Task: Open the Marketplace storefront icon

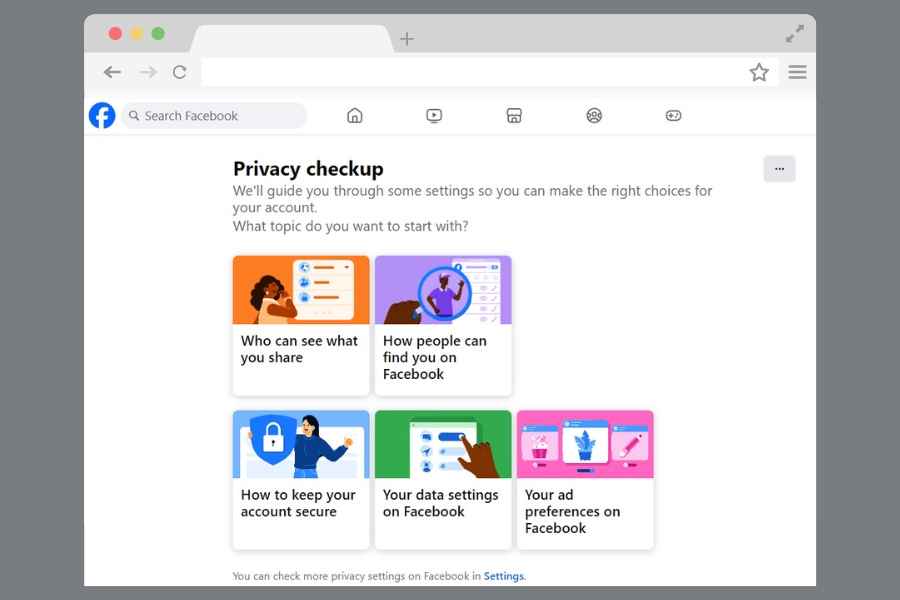Action: pos(514,115)
